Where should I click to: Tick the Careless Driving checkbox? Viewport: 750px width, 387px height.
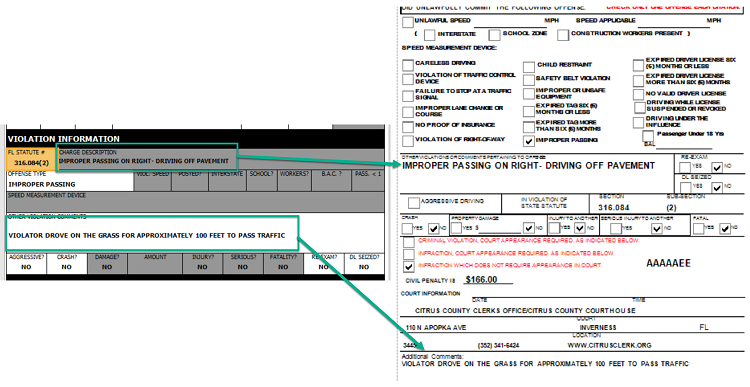(408, 65)
